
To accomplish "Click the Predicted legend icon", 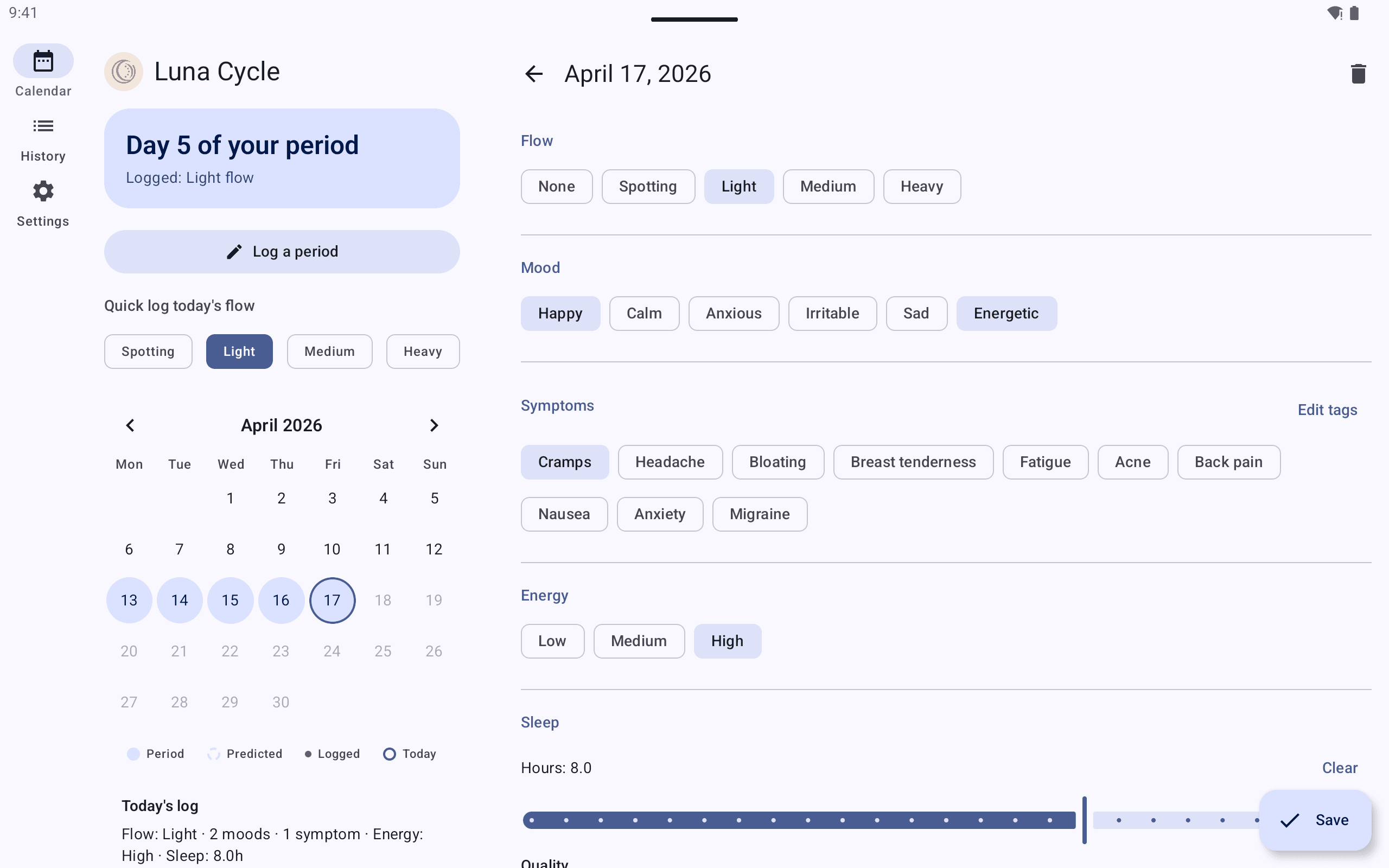I will click(x=214, y=753).
